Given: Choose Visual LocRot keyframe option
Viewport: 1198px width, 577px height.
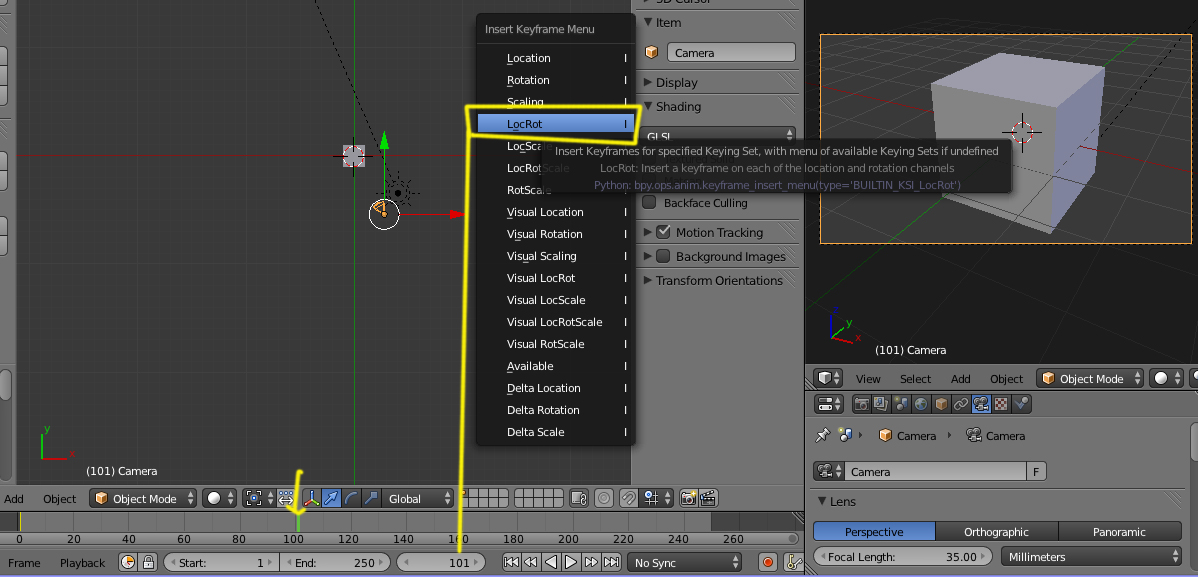Looking at the screenshot, I should (x=555, y=278).
